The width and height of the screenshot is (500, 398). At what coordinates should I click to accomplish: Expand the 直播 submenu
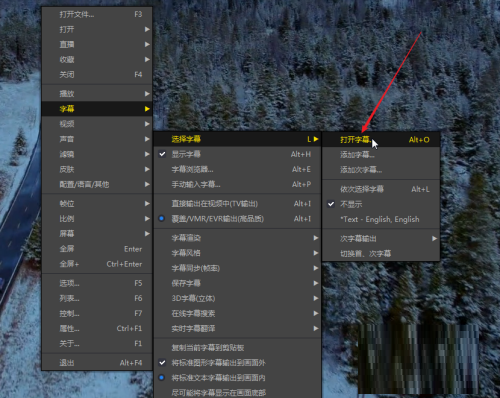click(x=97, y=44)
